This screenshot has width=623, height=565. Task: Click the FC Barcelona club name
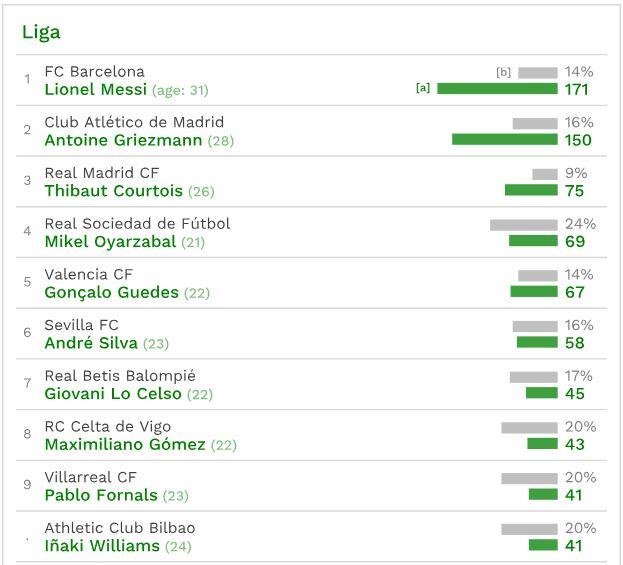pos(95,72)
